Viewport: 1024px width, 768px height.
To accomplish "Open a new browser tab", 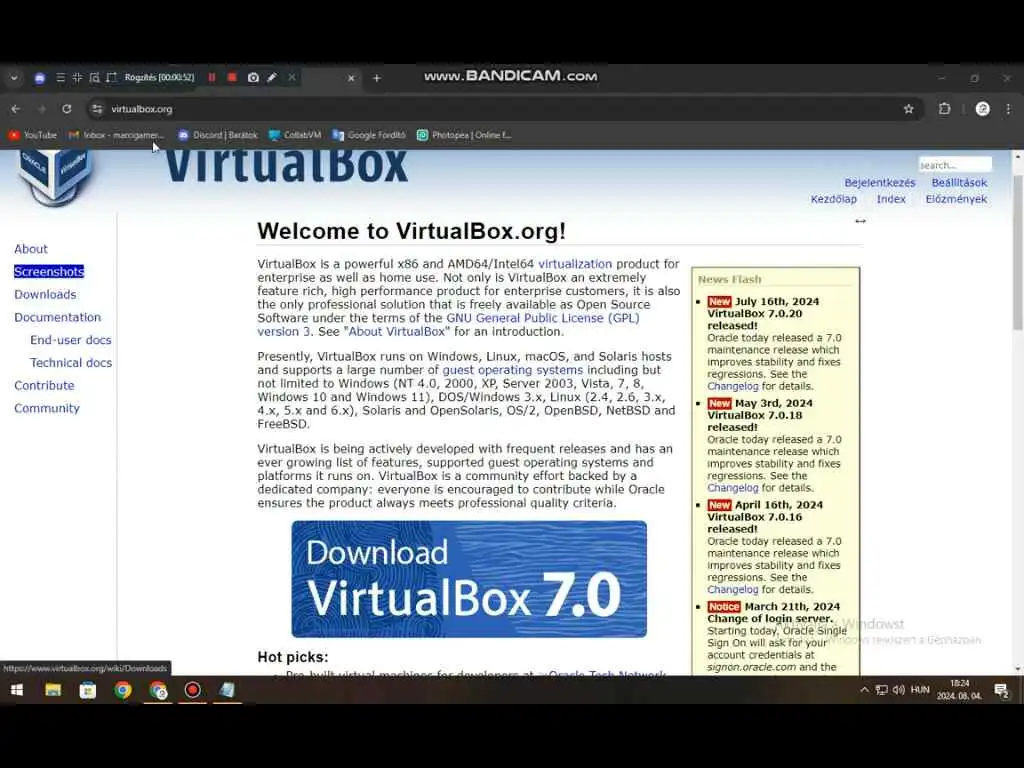I will [377, 78].
